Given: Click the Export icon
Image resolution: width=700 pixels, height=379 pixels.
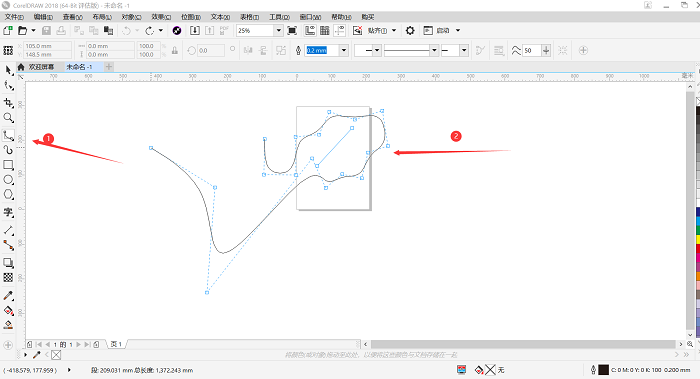Looking at the screenshot, I should (x=209, y=30).
